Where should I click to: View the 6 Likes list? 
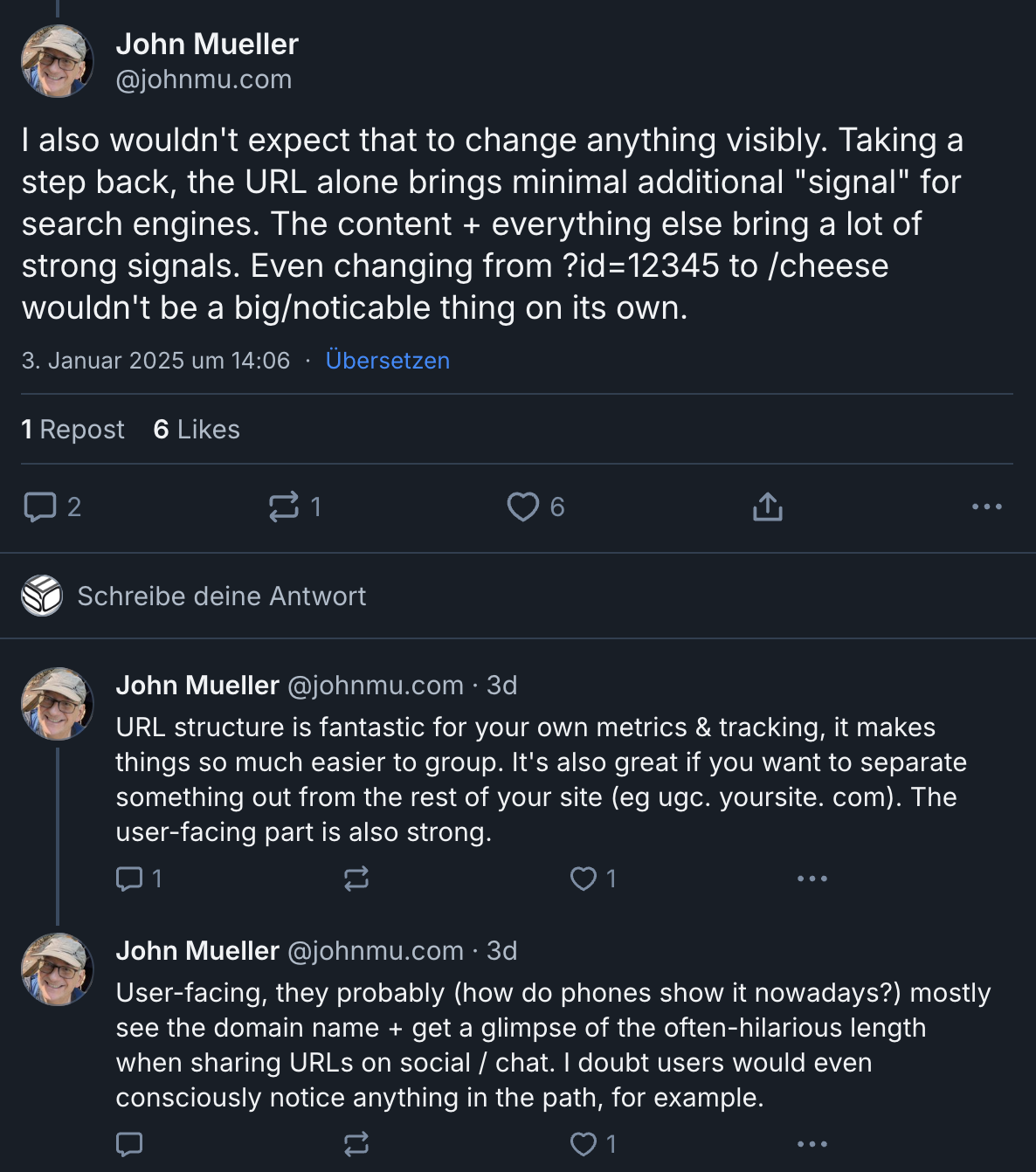point(197,430)
